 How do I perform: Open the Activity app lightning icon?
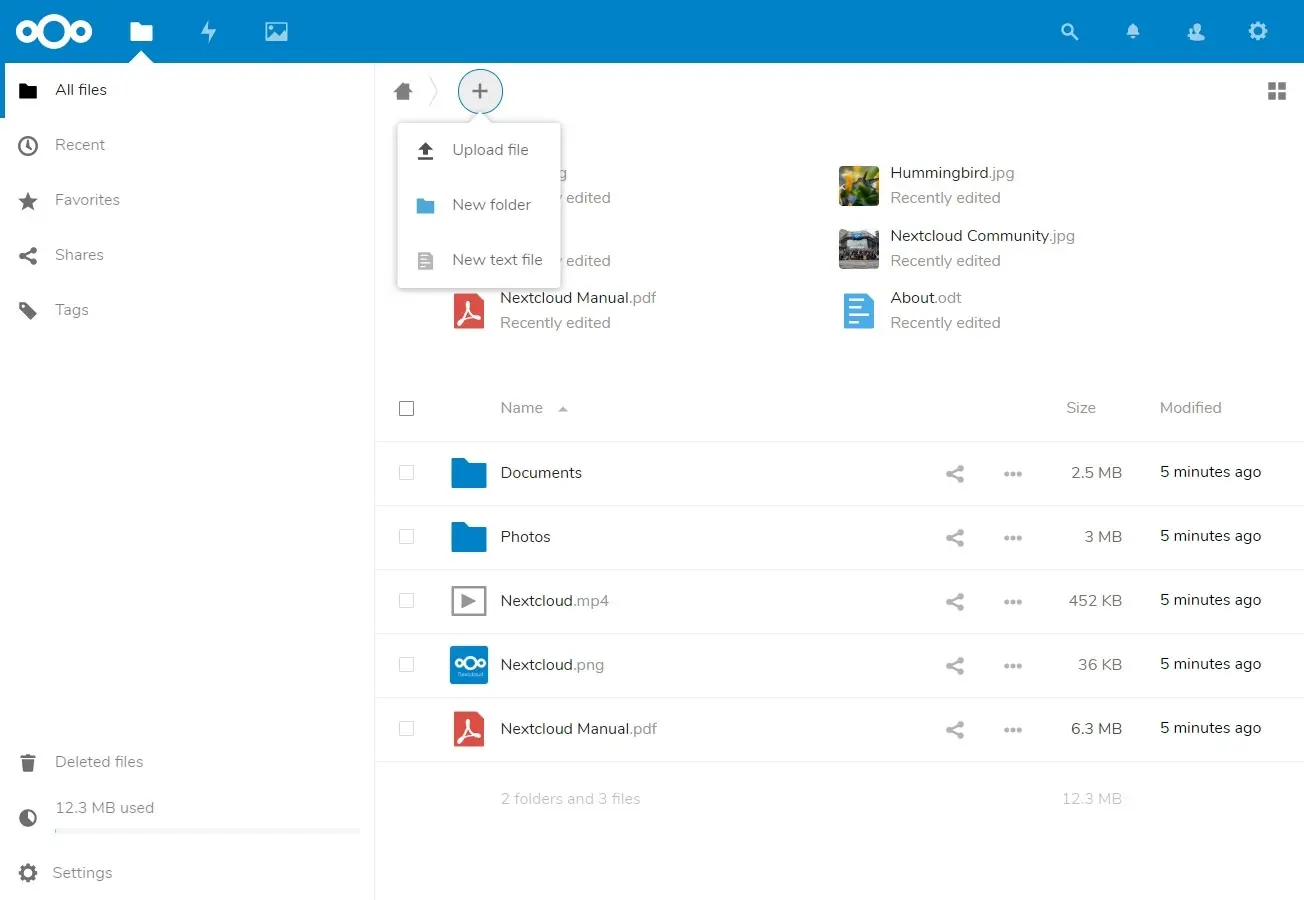208,31
